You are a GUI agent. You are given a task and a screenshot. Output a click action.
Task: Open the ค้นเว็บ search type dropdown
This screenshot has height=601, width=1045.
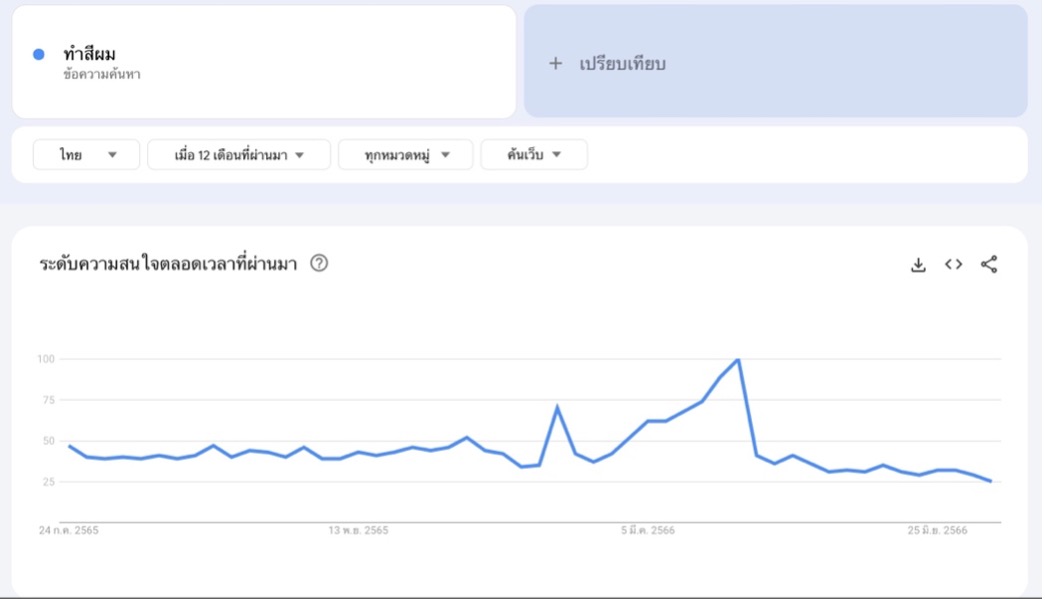click(534, 155)
